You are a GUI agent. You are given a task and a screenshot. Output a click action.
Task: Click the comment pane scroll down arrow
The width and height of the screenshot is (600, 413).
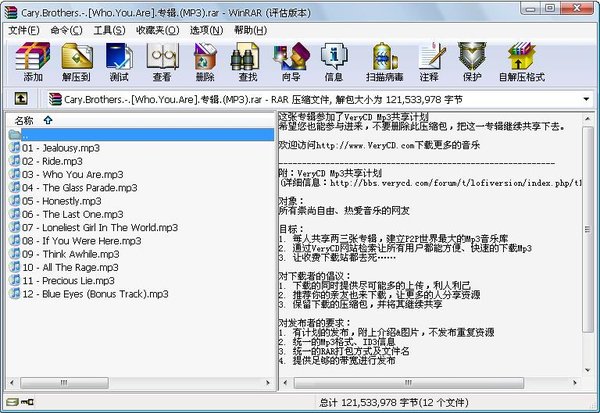point(588,370)
